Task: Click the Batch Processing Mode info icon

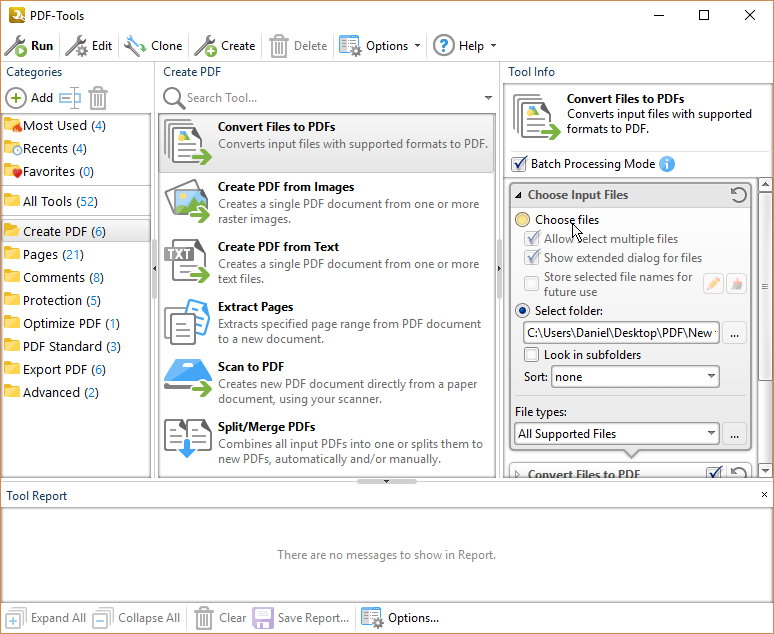Action: pyautogui.click(x=667, y=164)
